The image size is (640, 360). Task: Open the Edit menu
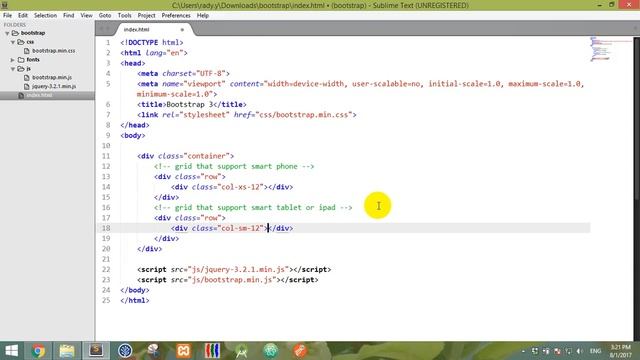tap(23, 16)
